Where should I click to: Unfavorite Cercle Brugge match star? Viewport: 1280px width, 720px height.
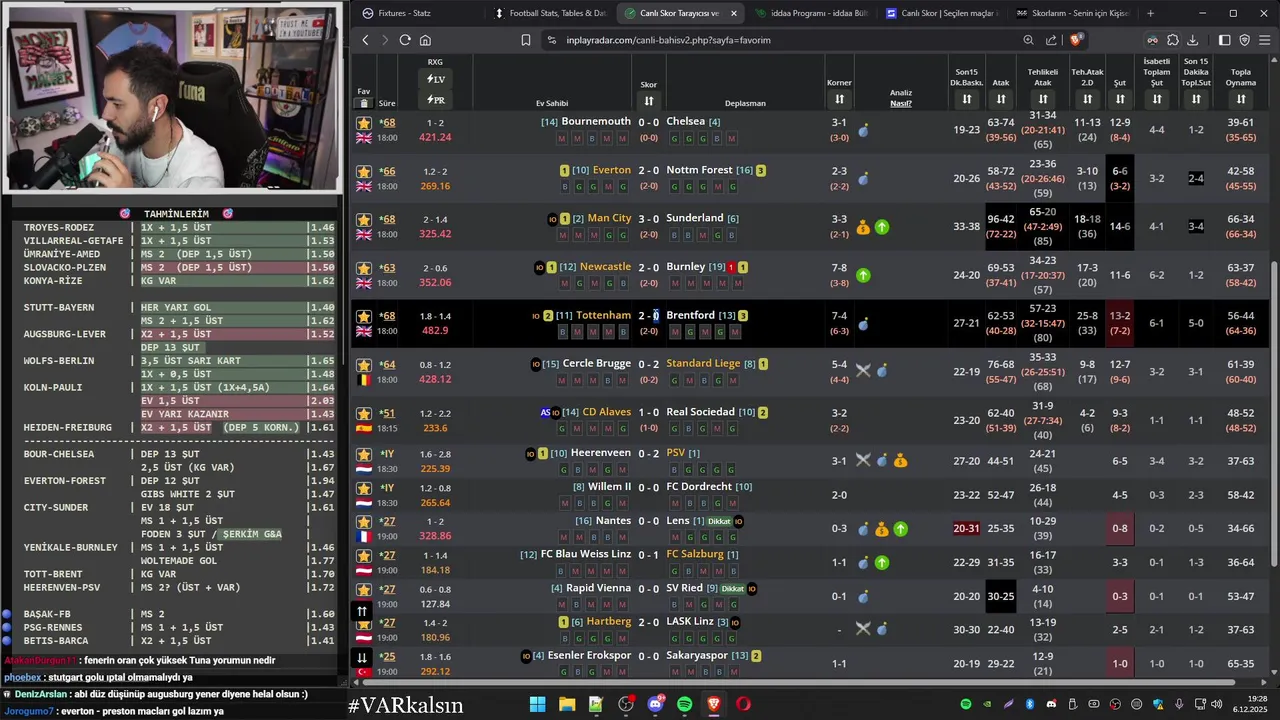coord(364,365)
